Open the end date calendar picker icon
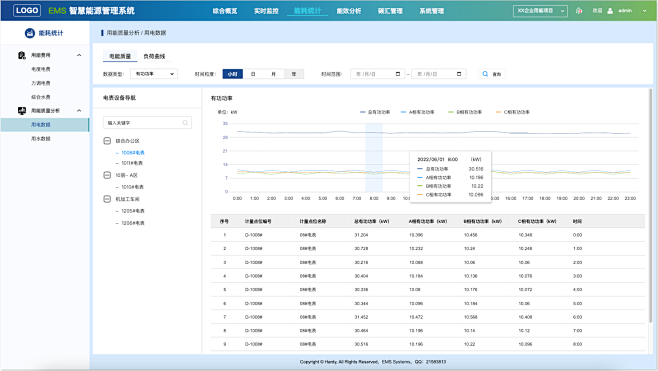Viewport: 658px width, 371px height. pyautogui.click(x=459, y=74)
